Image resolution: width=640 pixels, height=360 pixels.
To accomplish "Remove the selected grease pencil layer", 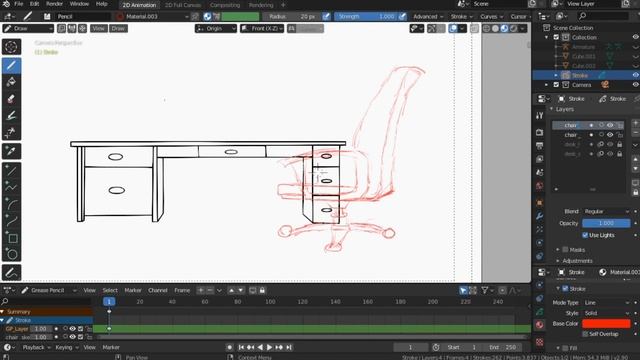I will coord(636,133).
